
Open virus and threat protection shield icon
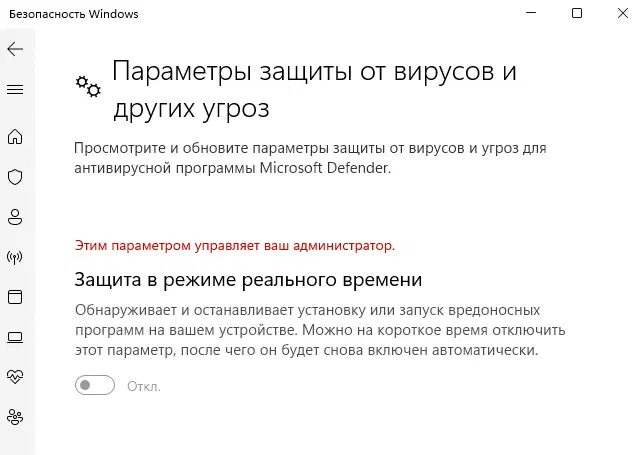pyautogui.click(x=15, y=177)
